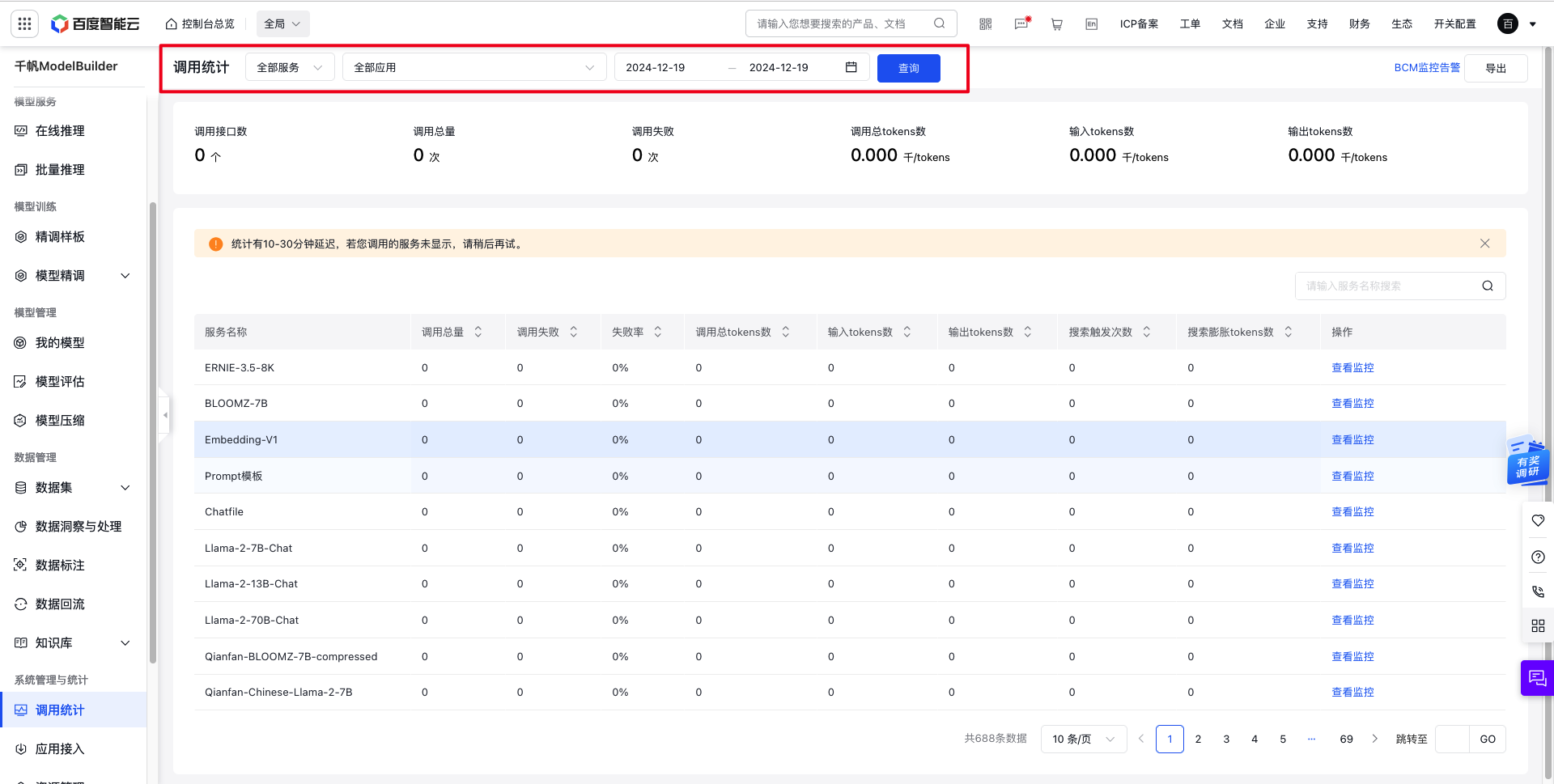Open the 全局 region dropdown
Screen dimensions: 1554x784
coord(282,23)
